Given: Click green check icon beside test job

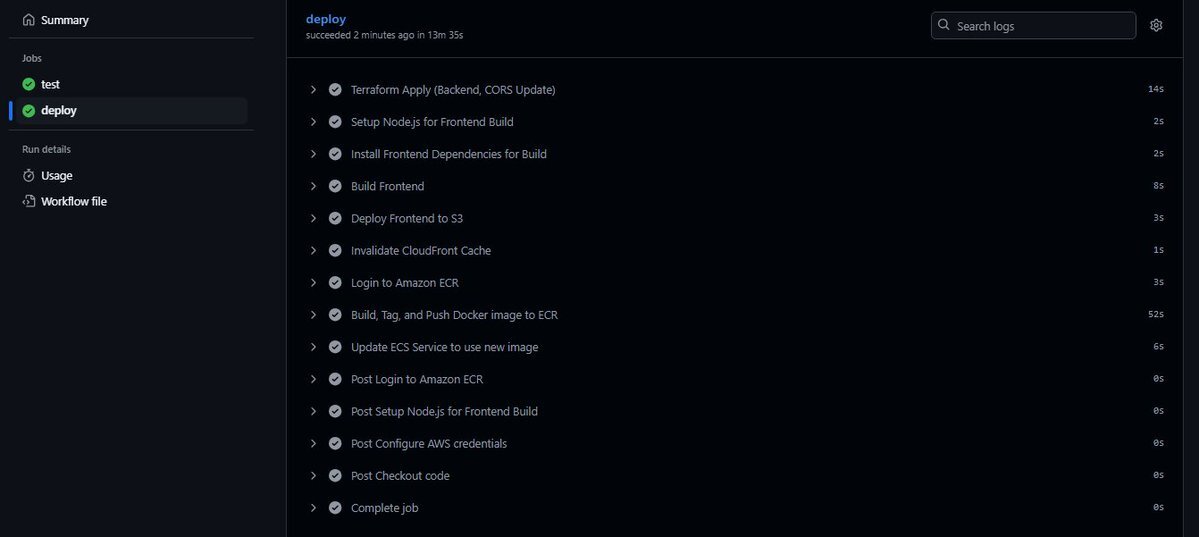Looking at the screenshot, I should click(x=29, y=84).
